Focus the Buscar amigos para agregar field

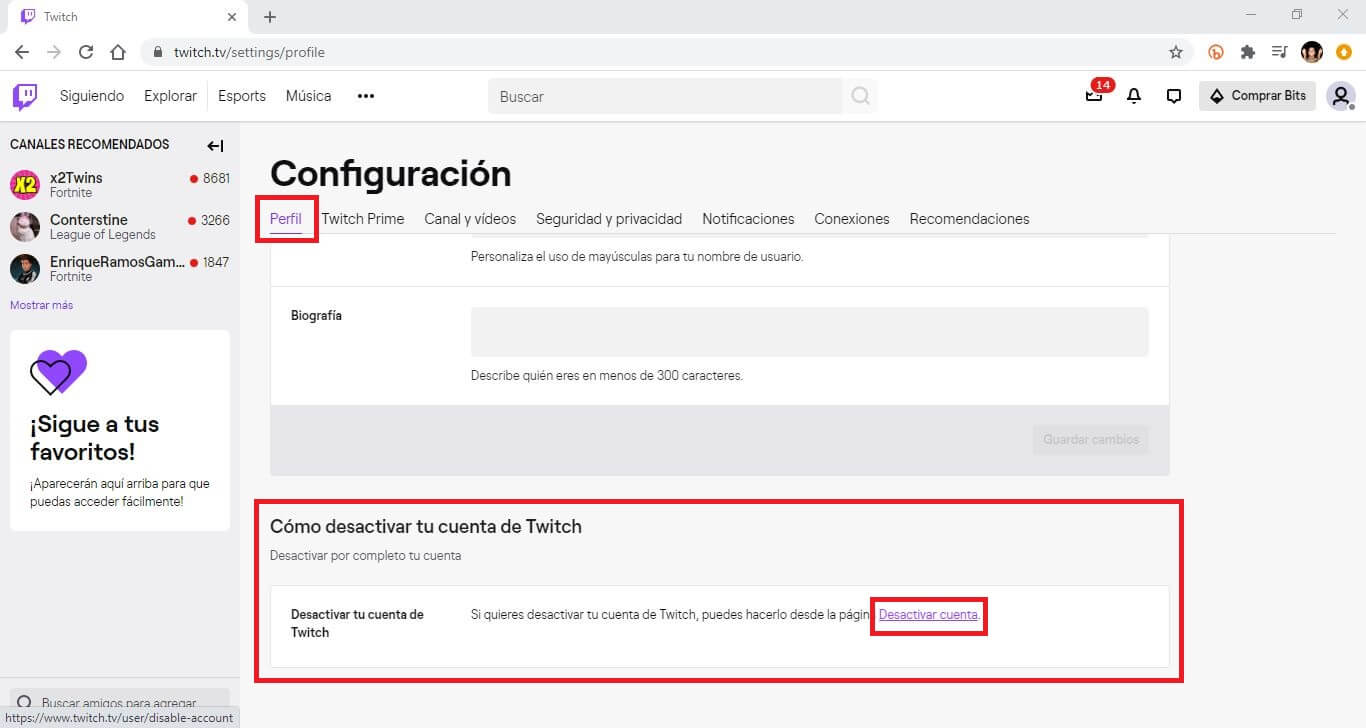pos(120,703)
